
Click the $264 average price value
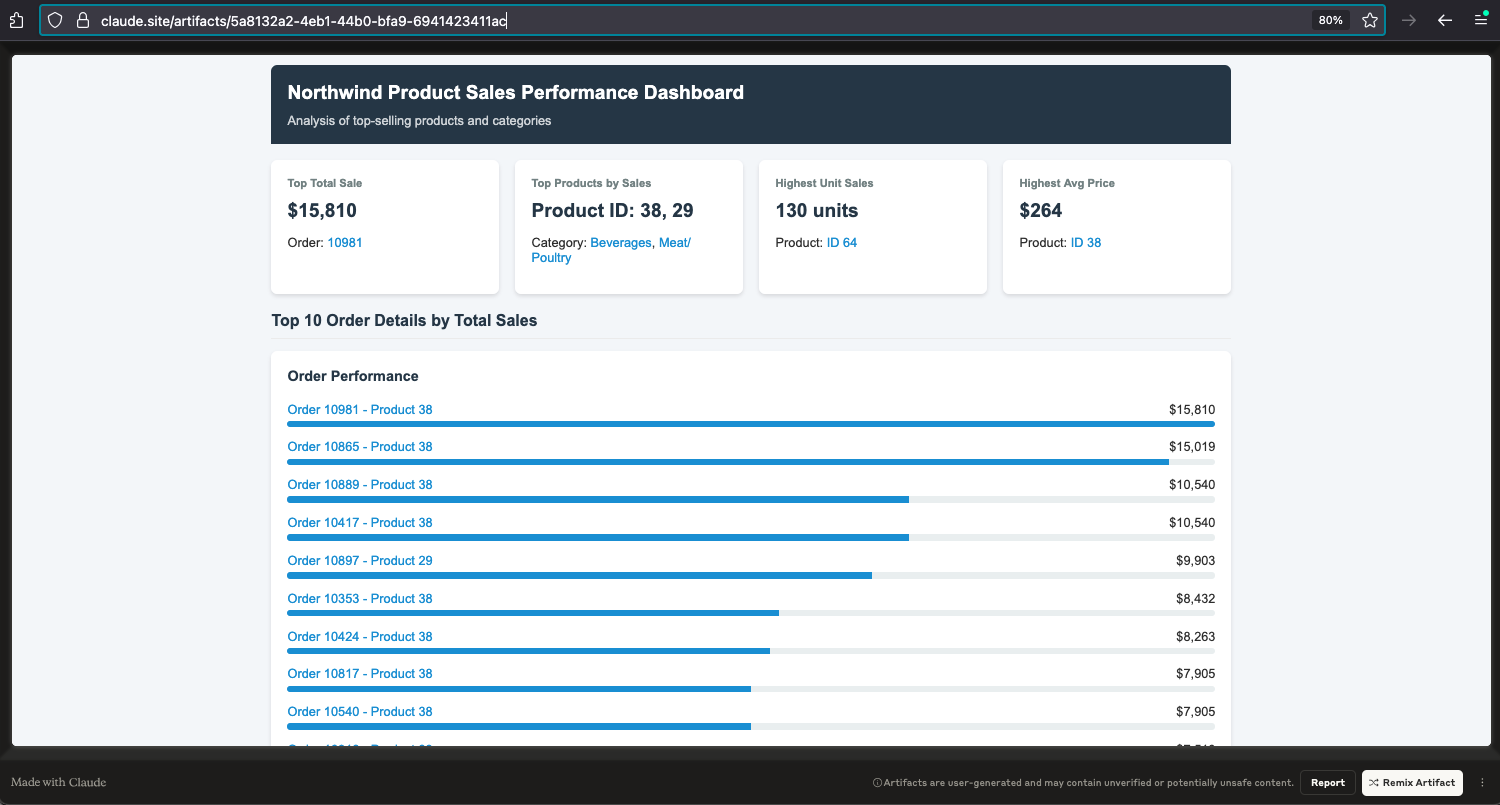pos(1041,211)
